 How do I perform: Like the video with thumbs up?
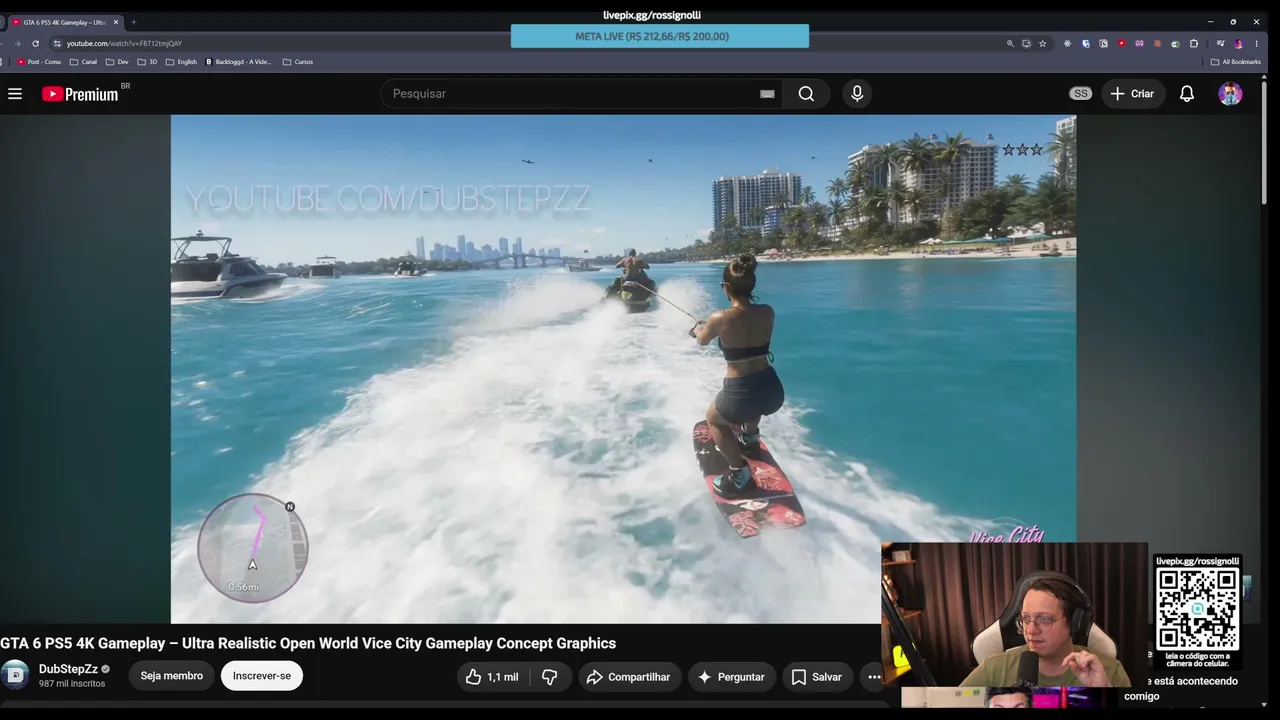click(x=493, y=677)
